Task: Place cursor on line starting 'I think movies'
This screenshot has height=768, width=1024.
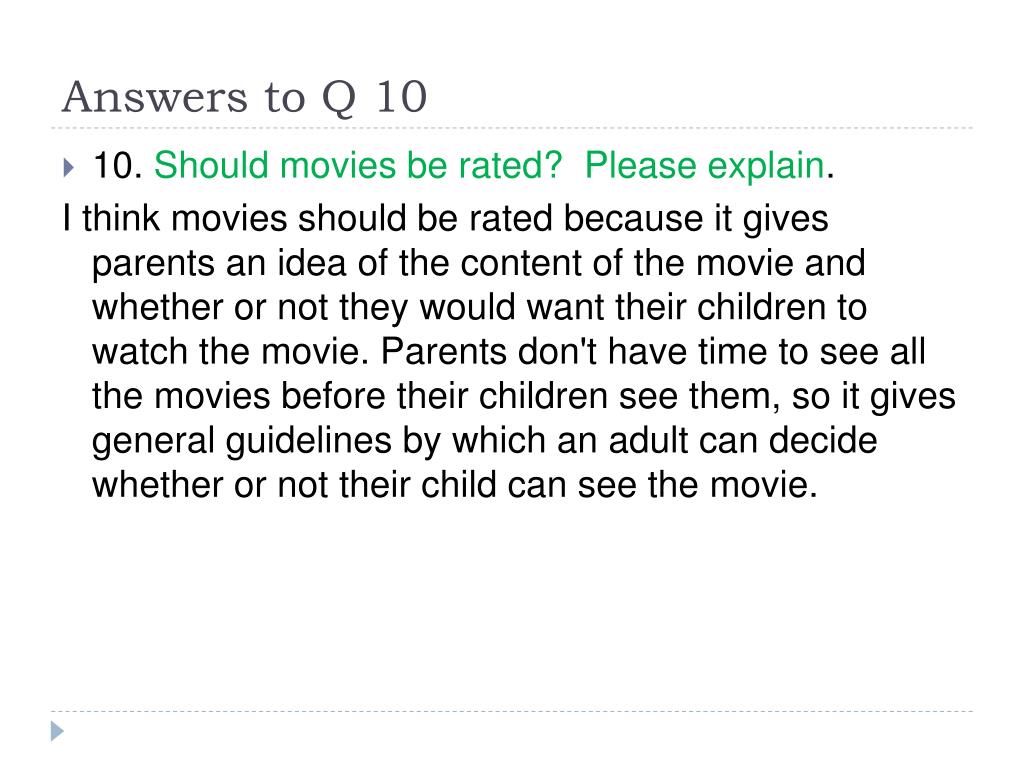Action: pos(445,218)
